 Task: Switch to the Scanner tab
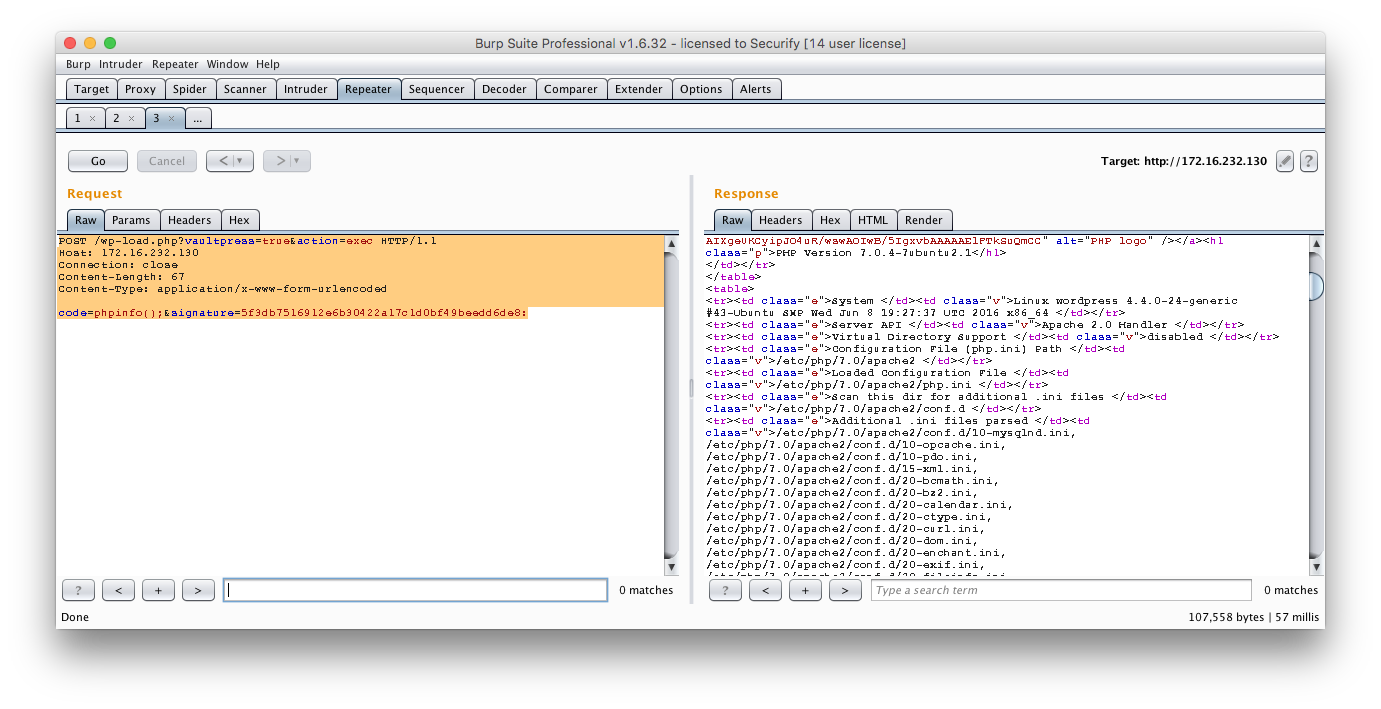tap(245, 89)
